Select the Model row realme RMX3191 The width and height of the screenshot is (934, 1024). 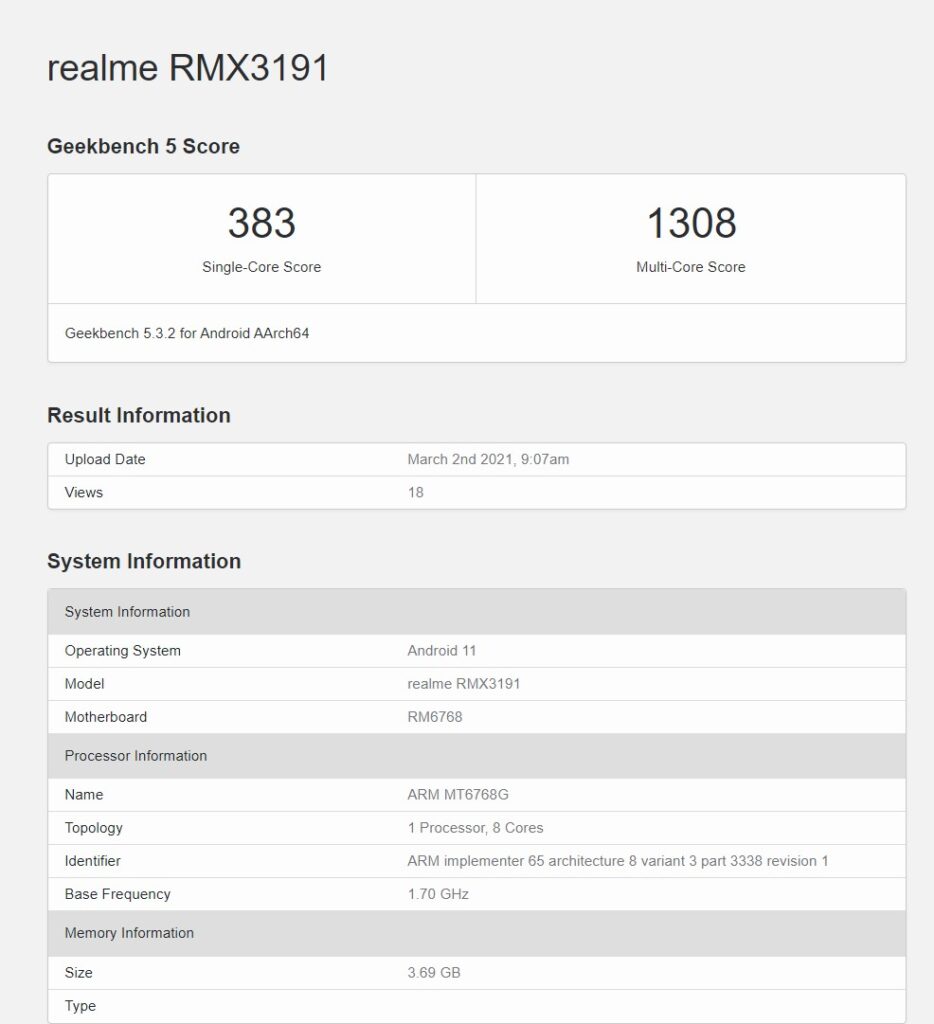click(x=300, y=684)
